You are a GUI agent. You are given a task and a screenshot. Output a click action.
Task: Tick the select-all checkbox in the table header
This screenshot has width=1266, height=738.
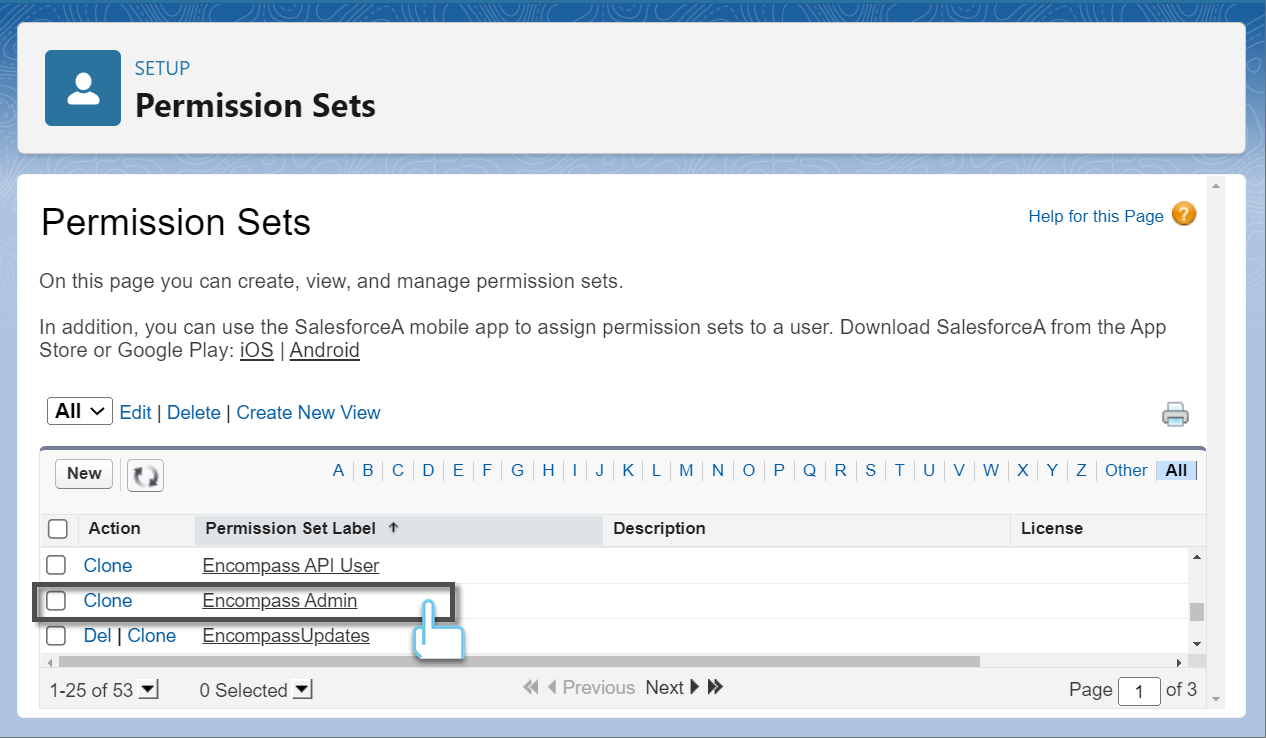pyautogui.click(x=58, y=529)
